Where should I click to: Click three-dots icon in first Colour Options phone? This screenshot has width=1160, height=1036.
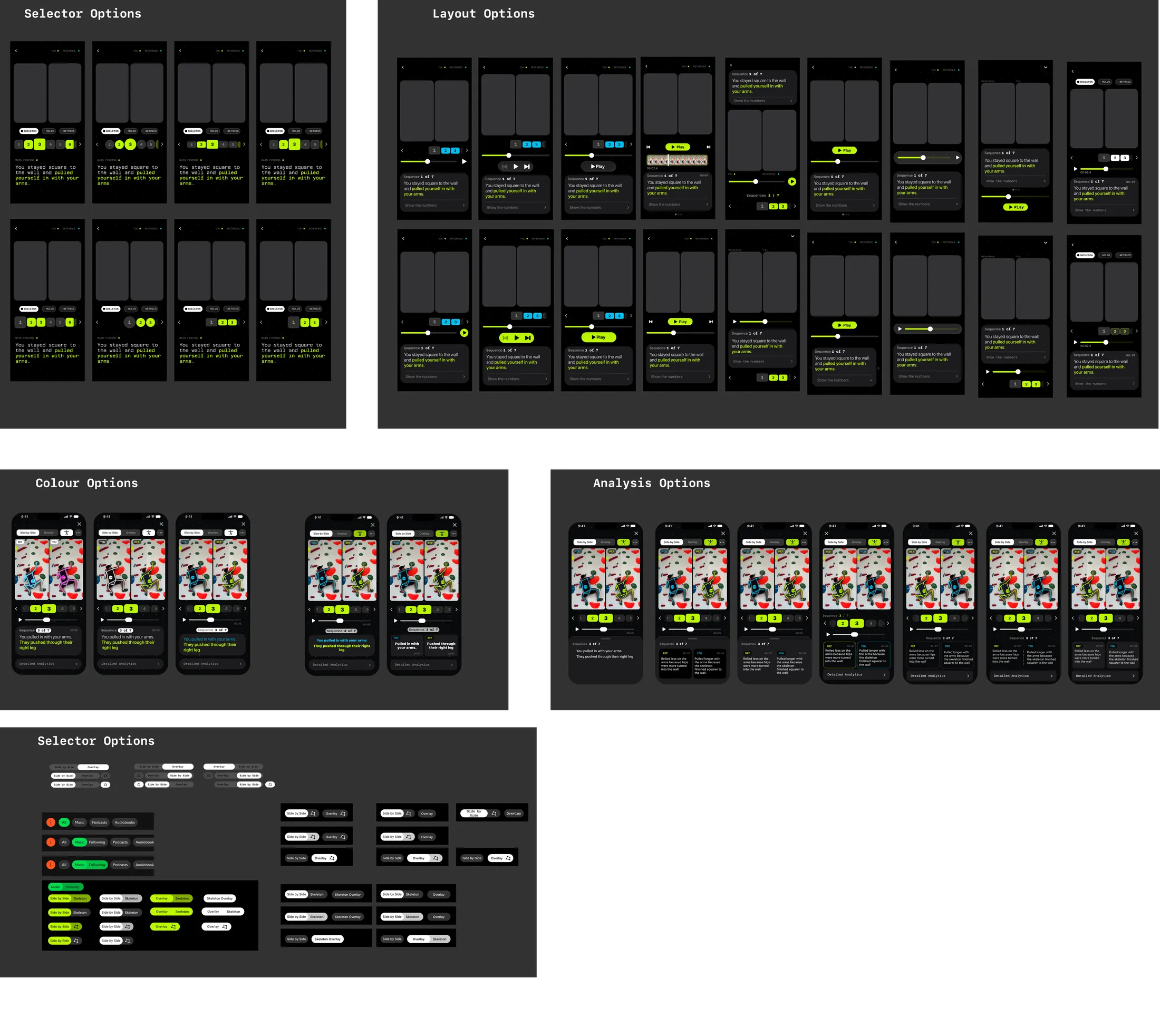tap(79, 533)
